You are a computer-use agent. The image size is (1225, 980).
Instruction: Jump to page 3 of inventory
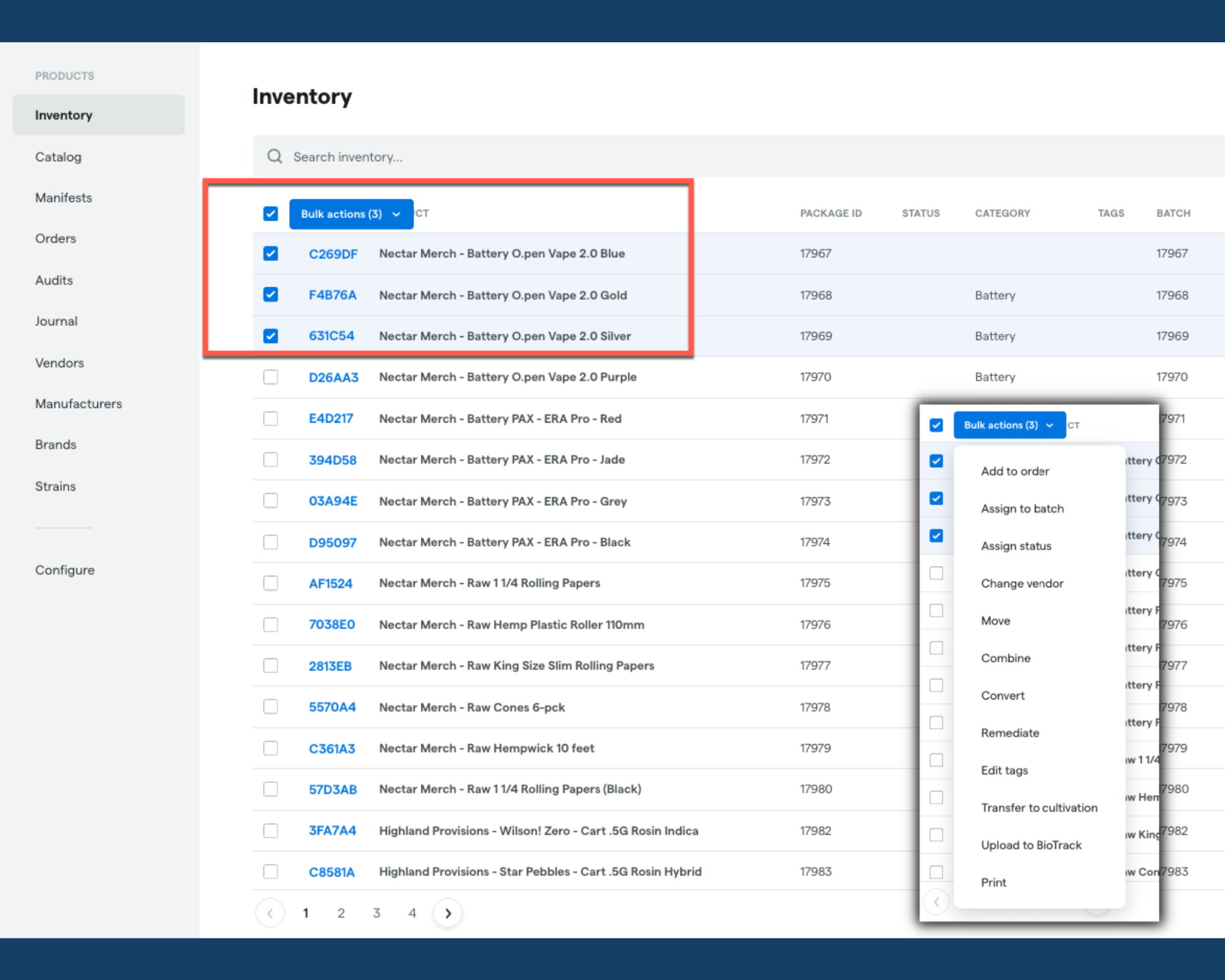[377, 913]
